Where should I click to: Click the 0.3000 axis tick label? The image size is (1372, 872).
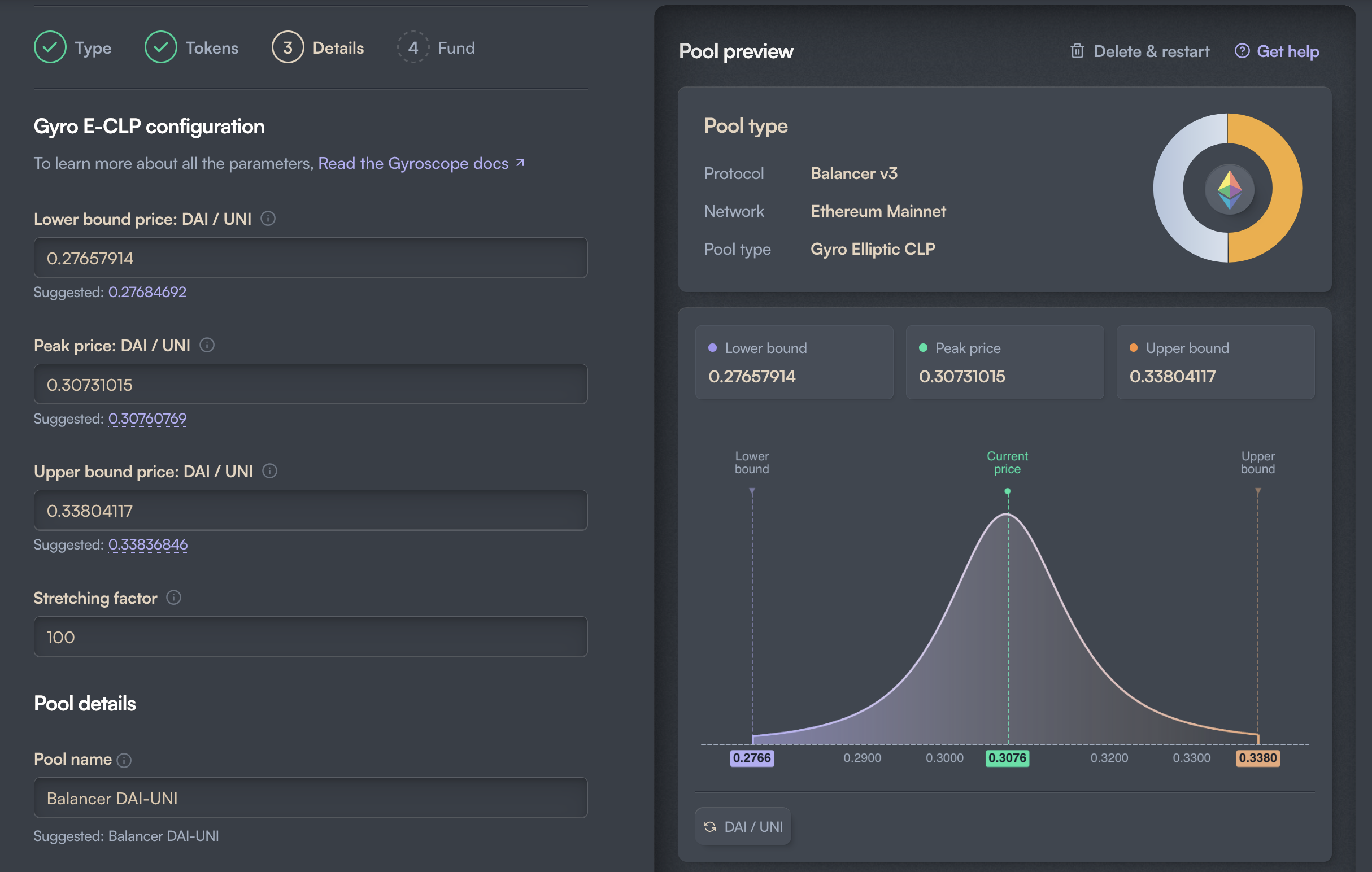(x=944, y=758)
